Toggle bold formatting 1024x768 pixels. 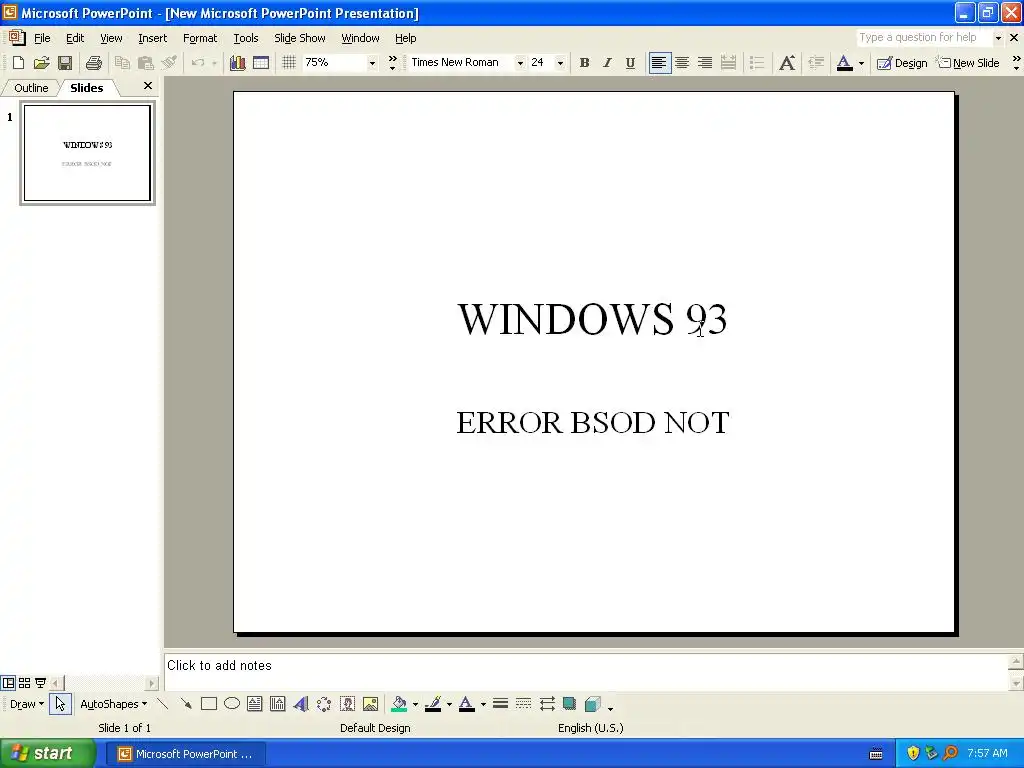(x=584, y=63)
